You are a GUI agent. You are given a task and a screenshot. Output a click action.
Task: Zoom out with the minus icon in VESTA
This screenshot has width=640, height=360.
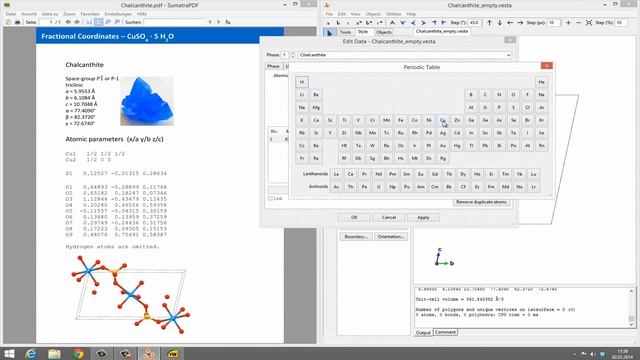tap(578, 23)
